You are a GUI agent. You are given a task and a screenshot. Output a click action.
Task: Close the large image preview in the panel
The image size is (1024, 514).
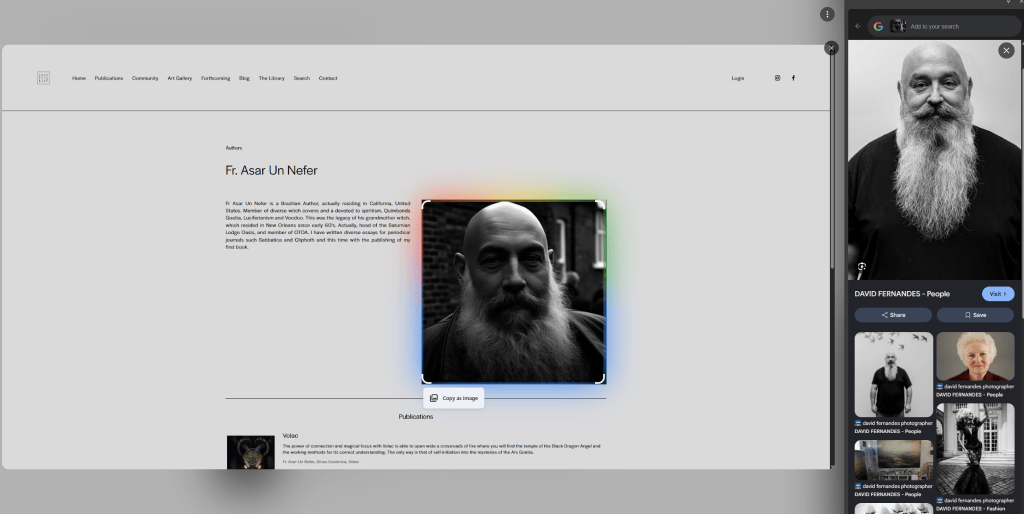[x=1006, y=50]
